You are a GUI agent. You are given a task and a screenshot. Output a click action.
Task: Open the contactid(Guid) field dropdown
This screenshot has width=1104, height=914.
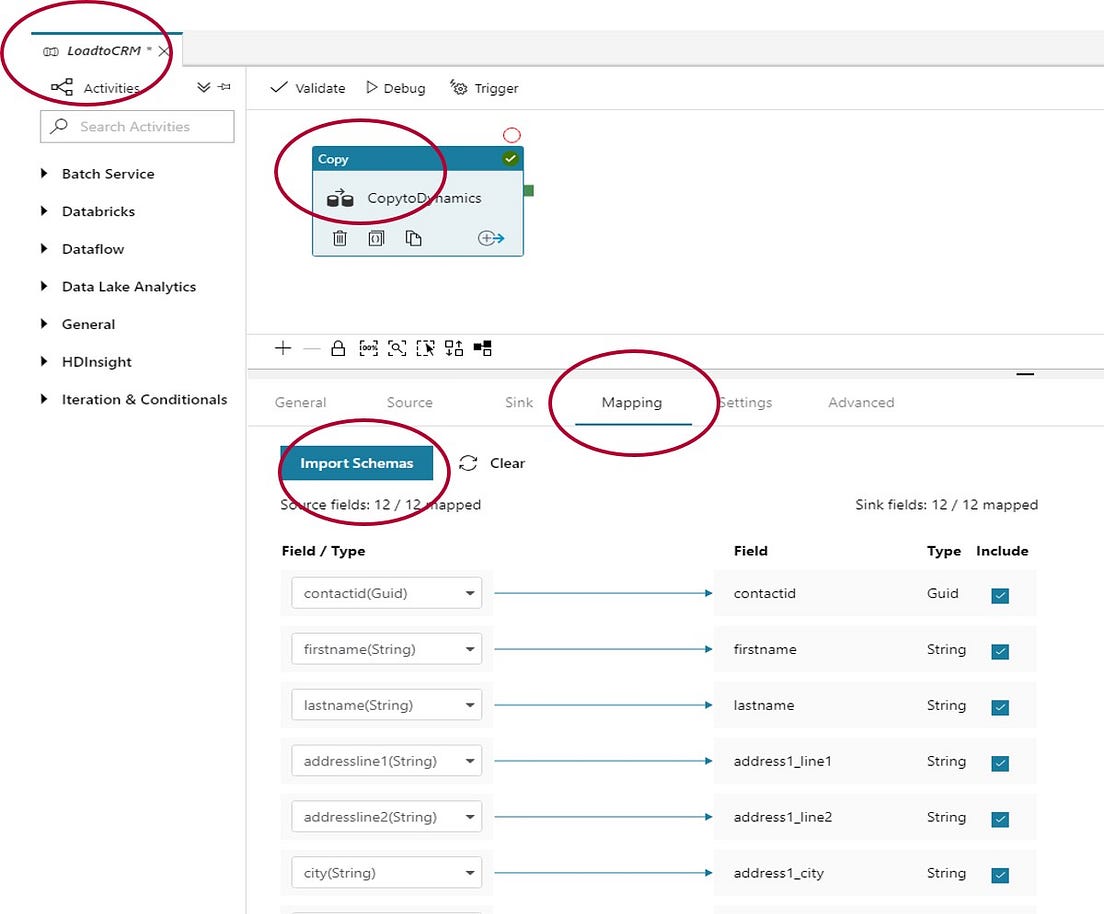(x=469, y=592)
